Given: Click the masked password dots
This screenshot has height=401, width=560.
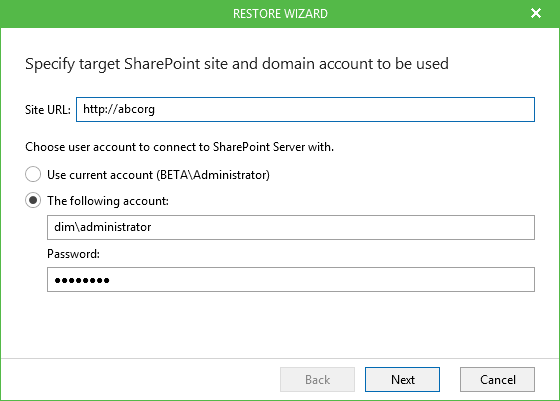Looking at the screenshot, I should click(82, 280).
